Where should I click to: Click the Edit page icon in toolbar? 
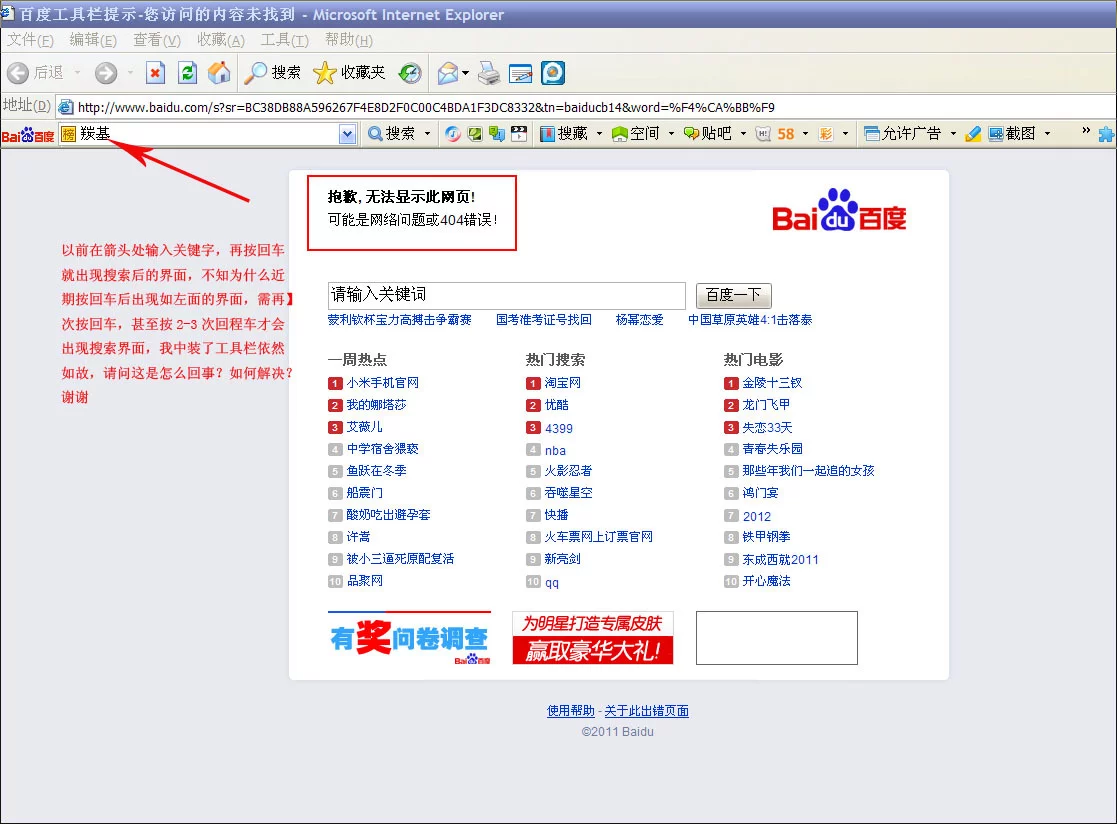(x=521, y=73)
